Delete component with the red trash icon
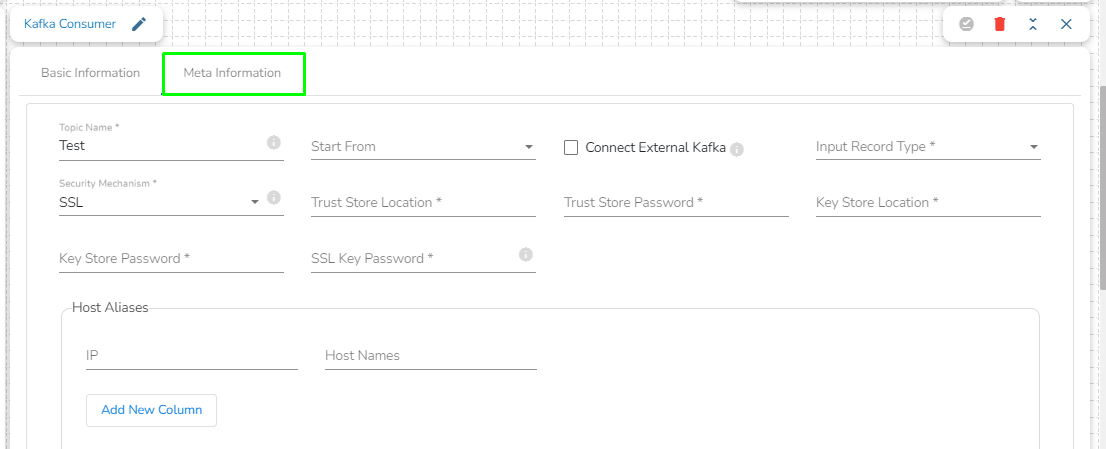Image resolution: width=1106 pixels, height=449 pixels. (999, 24)
